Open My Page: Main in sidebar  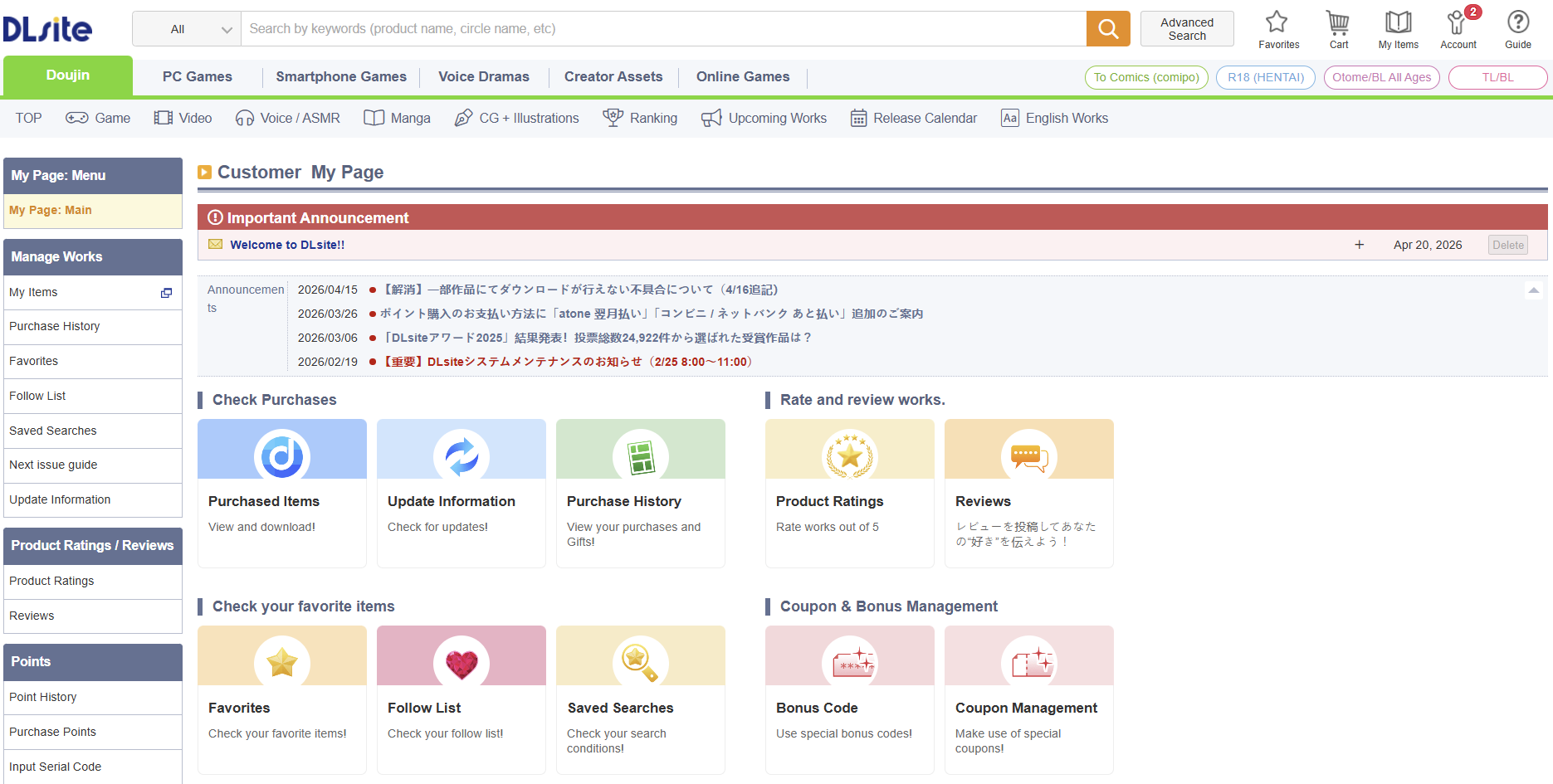(93, 211)
